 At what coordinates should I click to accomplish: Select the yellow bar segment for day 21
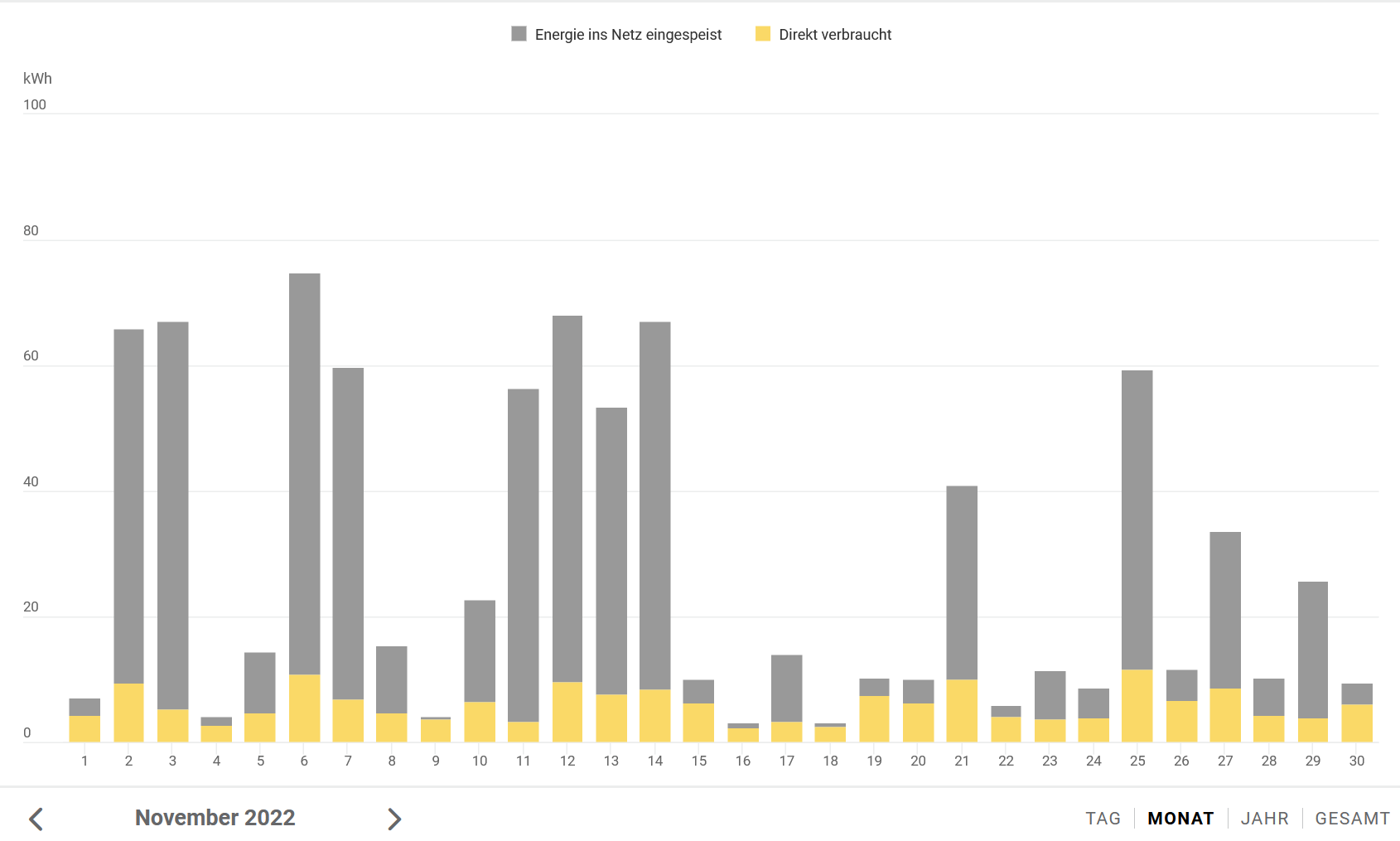pyautogui.click(x=962, y=711)
